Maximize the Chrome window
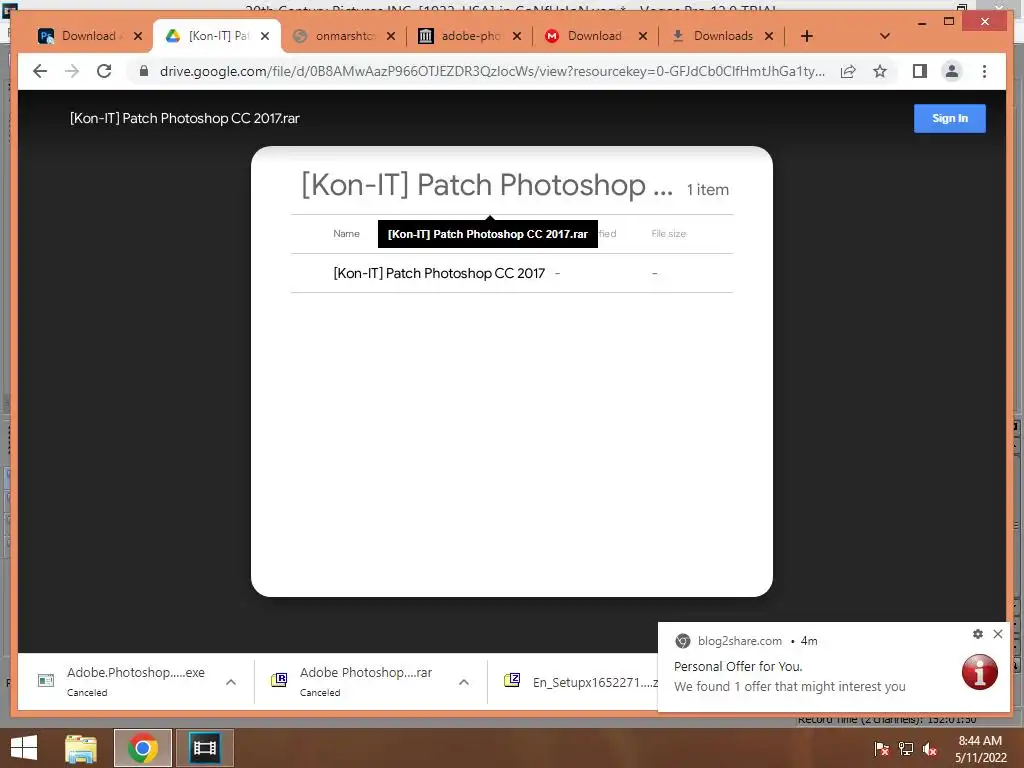Screen dimensions: 1024x768 pyautogui.click(x=949, y=22)
